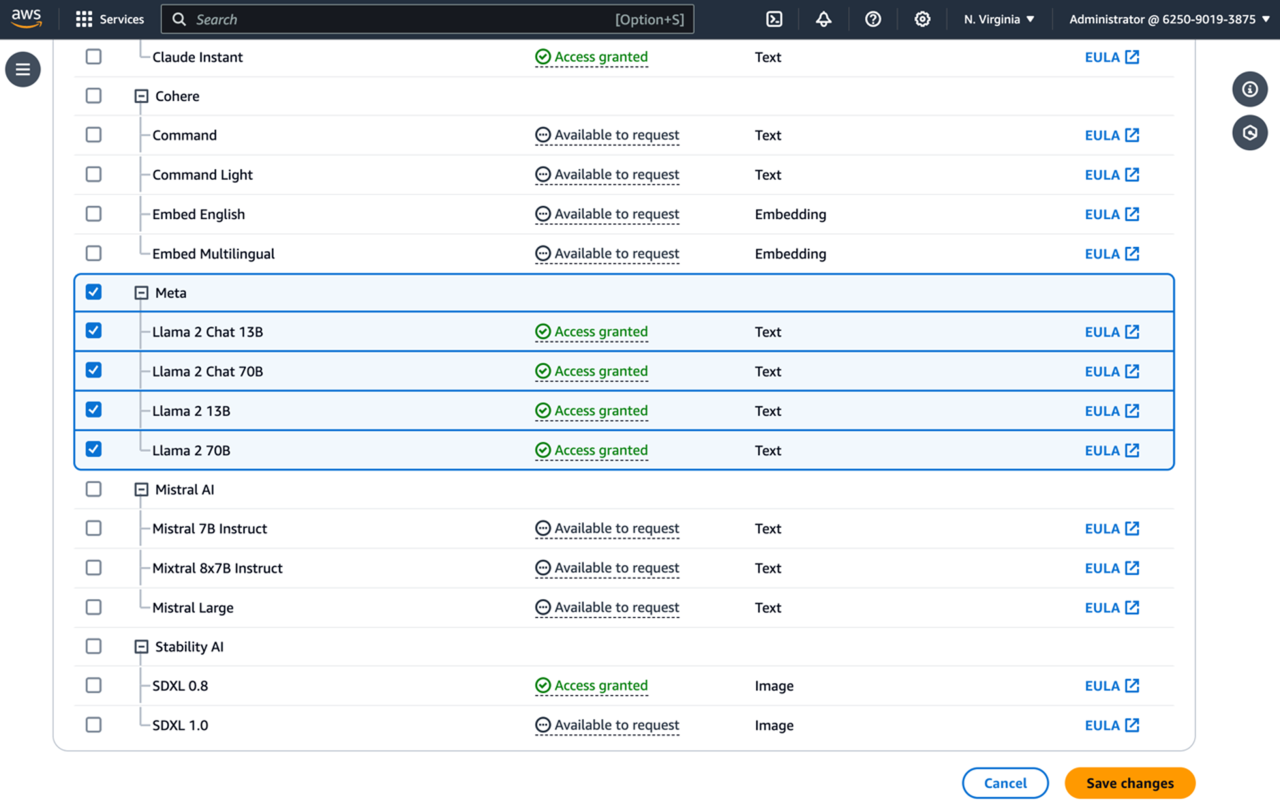Image resolution: width=1280 pixels, height=805 pixels.
Task: Open the hamburger navigation menu
Action: [23, 69]
